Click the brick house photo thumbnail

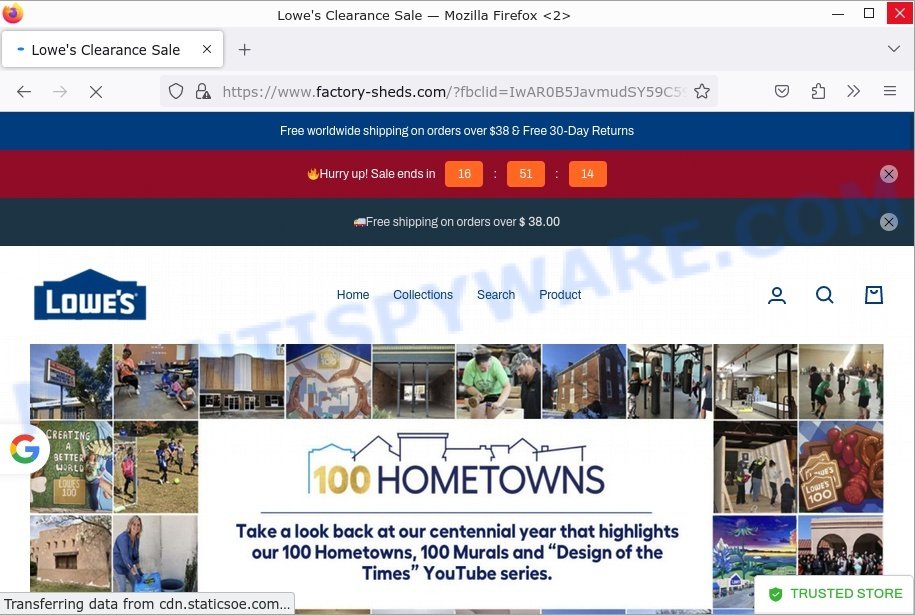pos(584,381)
